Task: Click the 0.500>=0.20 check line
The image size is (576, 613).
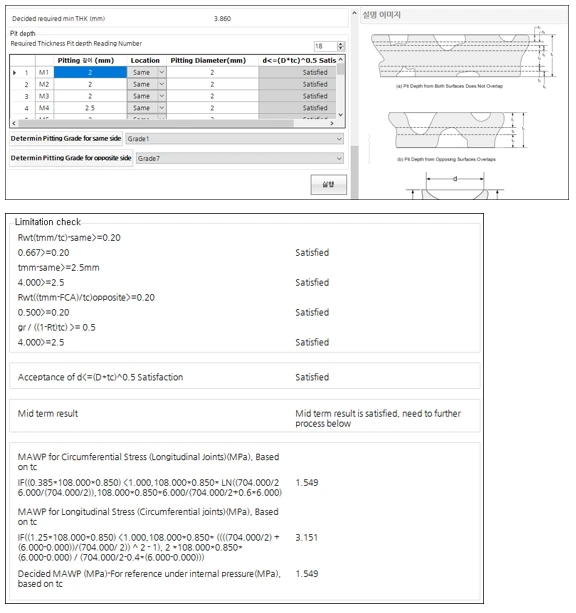Action: point(43,312)
